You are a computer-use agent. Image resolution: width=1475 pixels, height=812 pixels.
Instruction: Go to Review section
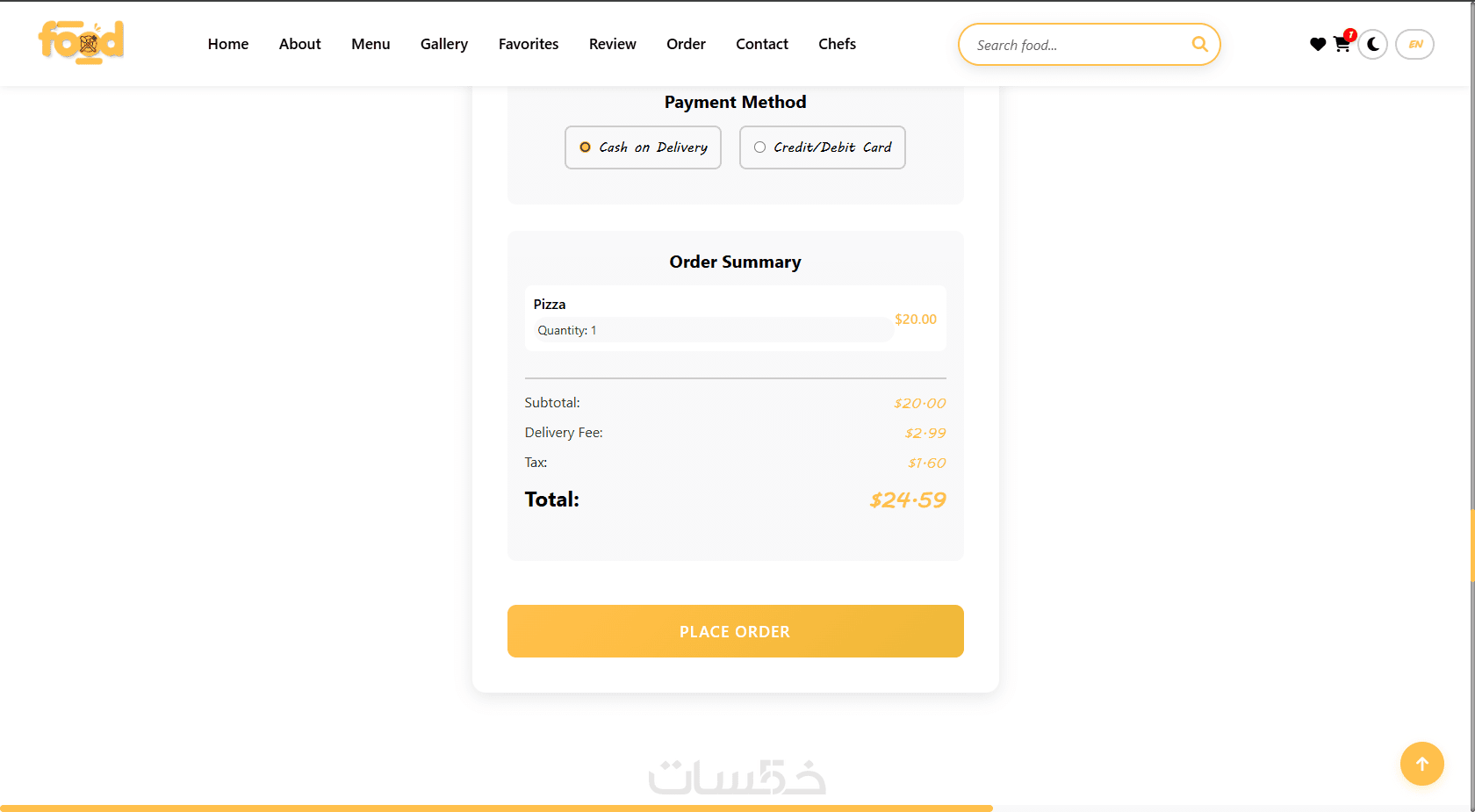pyautogui.click(x=612, y=44)
